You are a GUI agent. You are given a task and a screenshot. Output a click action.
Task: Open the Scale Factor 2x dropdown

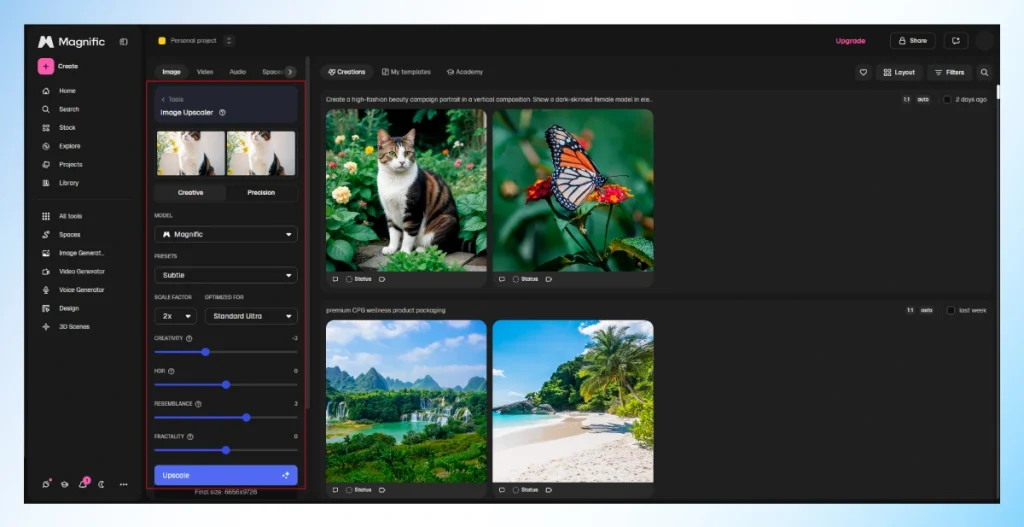(x=176, y=316)
